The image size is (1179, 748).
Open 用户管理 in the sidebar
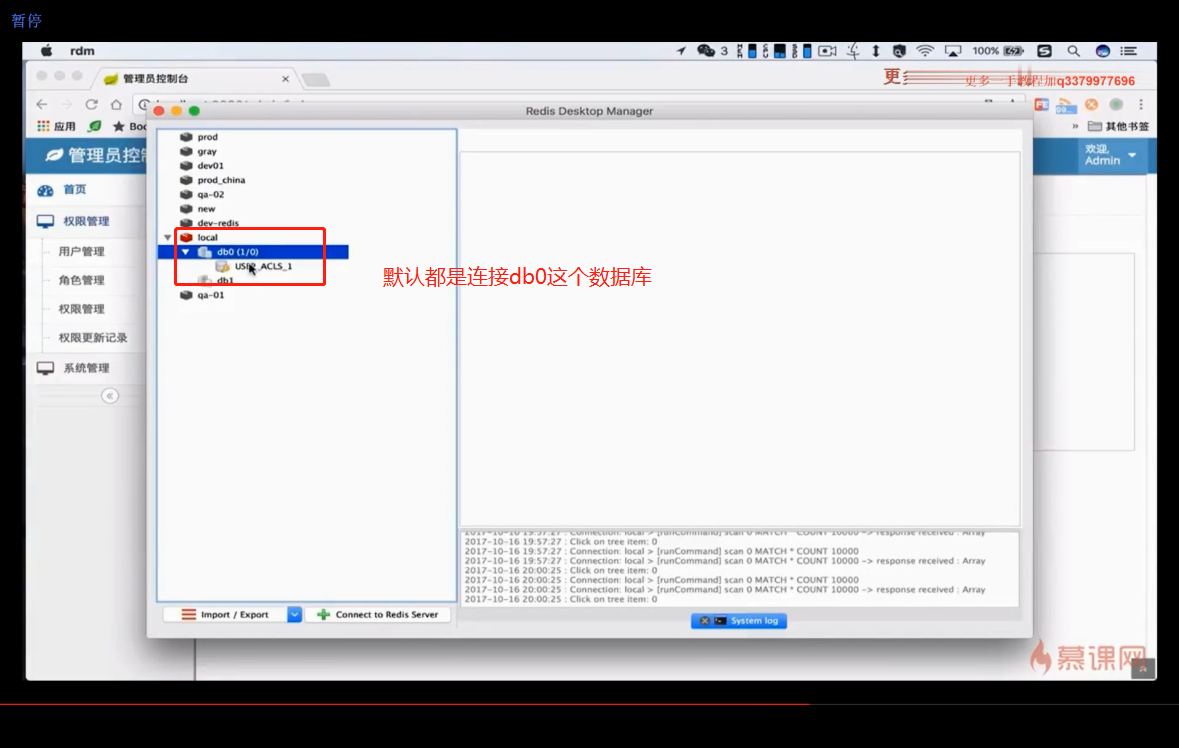81,251
